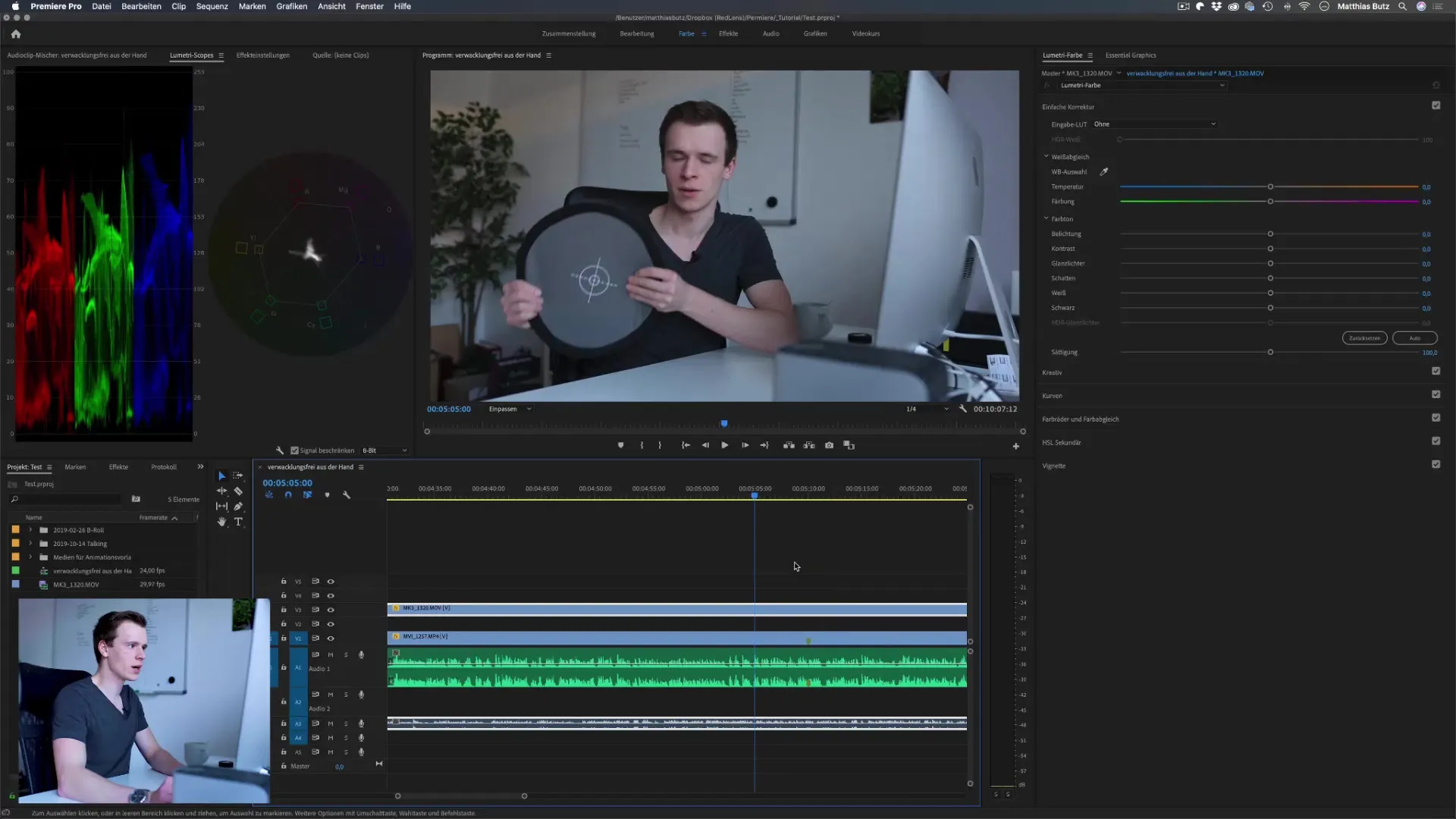
Task: Play the program monitor
Action: [x=725, y=446]
